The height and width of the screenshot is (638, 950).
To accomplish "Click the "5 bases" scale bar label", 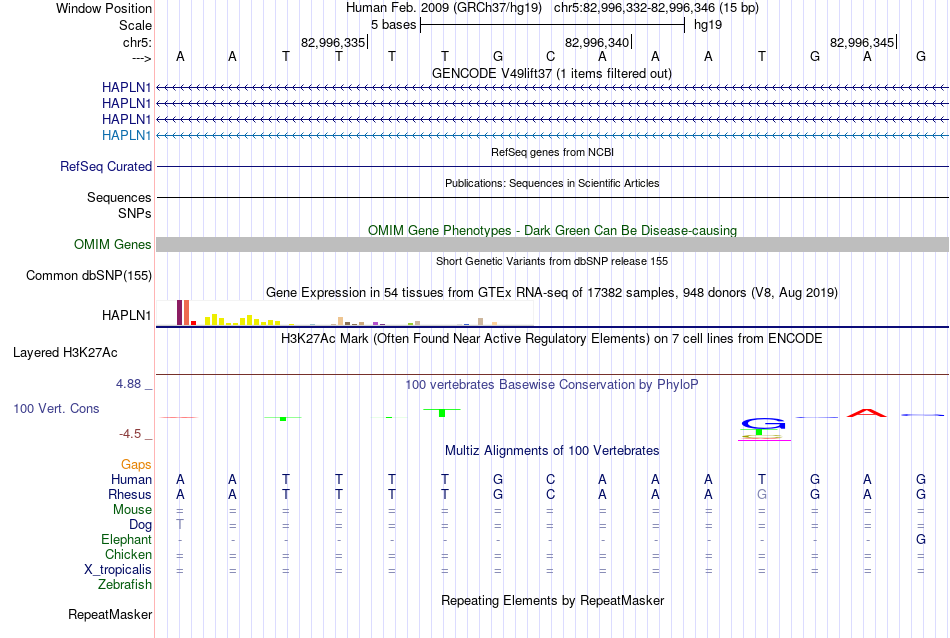I will point(394,25).
